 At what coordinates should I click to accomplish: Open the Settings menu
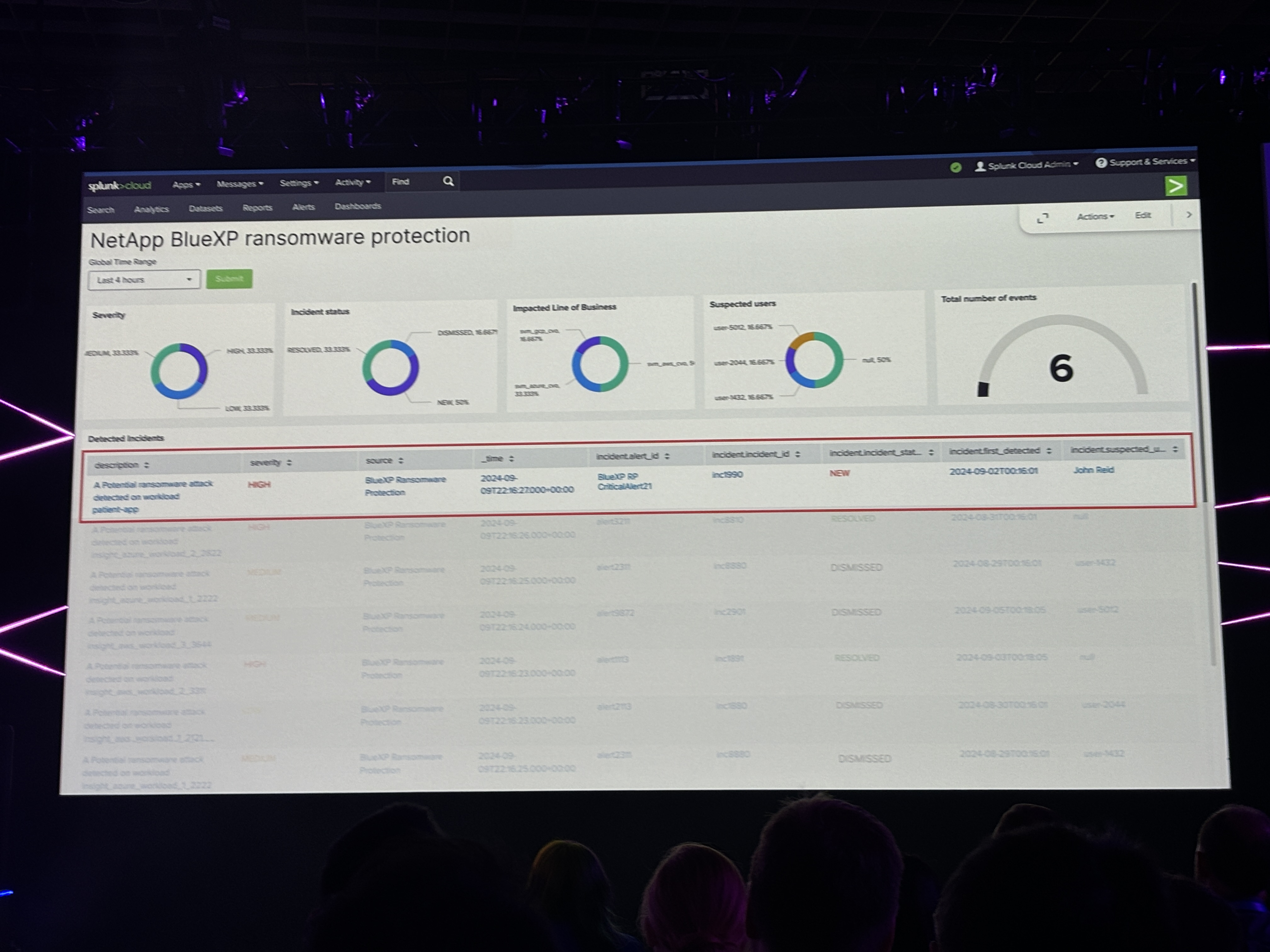click(299, 183)
